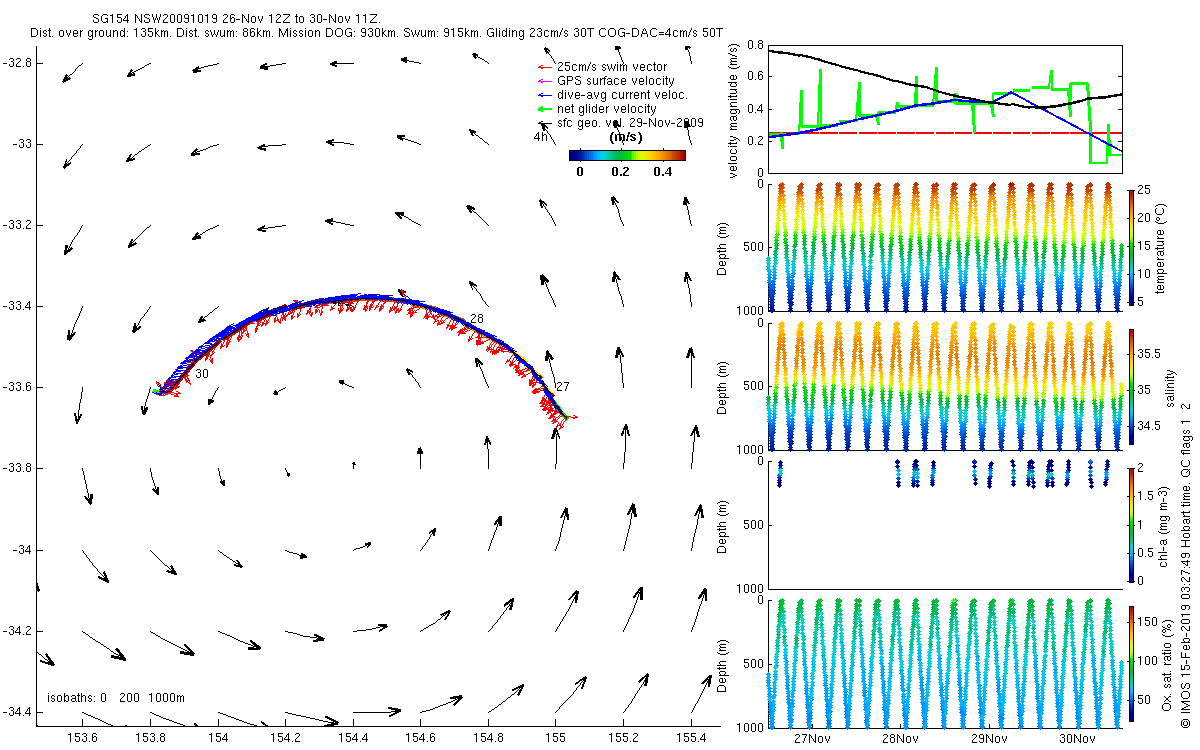Click latitude tick '-33.6'
Screen dimensions: 1200x750
(16, 387)
